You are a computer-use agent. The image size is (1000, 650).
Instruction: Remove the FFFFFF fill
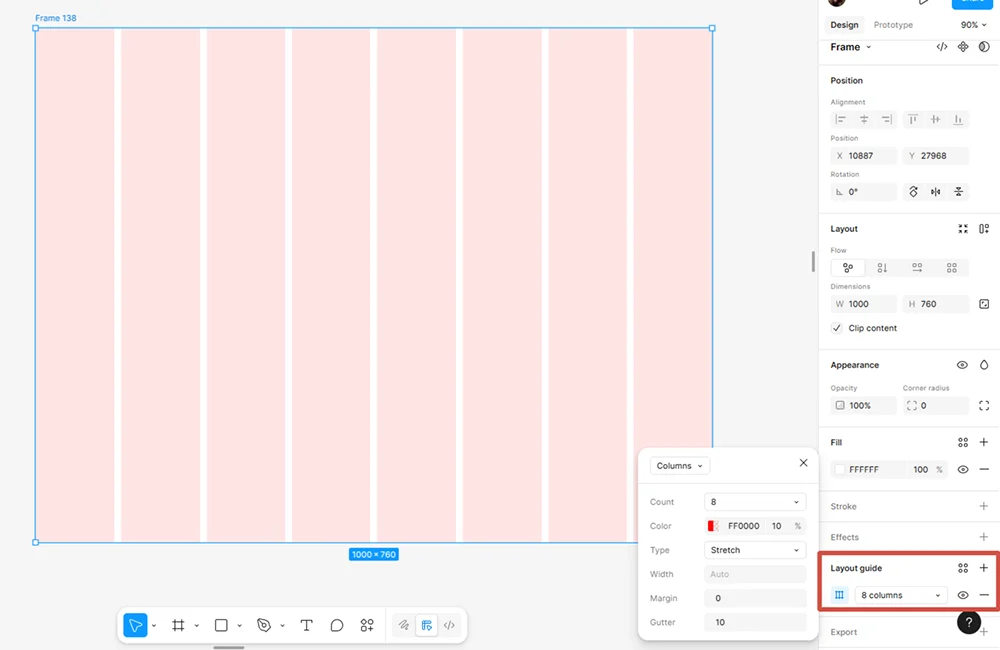pyautogui.click(x=984, y=469)
